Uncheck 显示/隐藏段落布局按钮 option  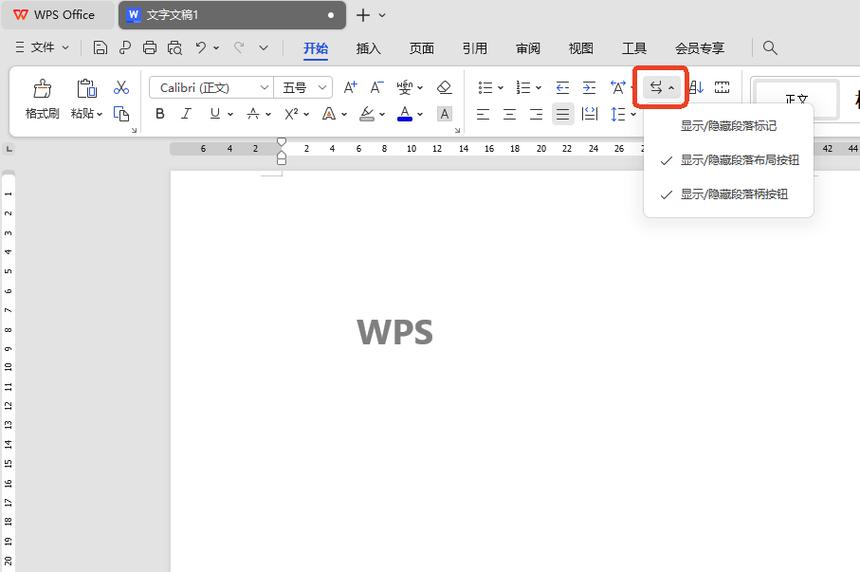coord(728,160)
